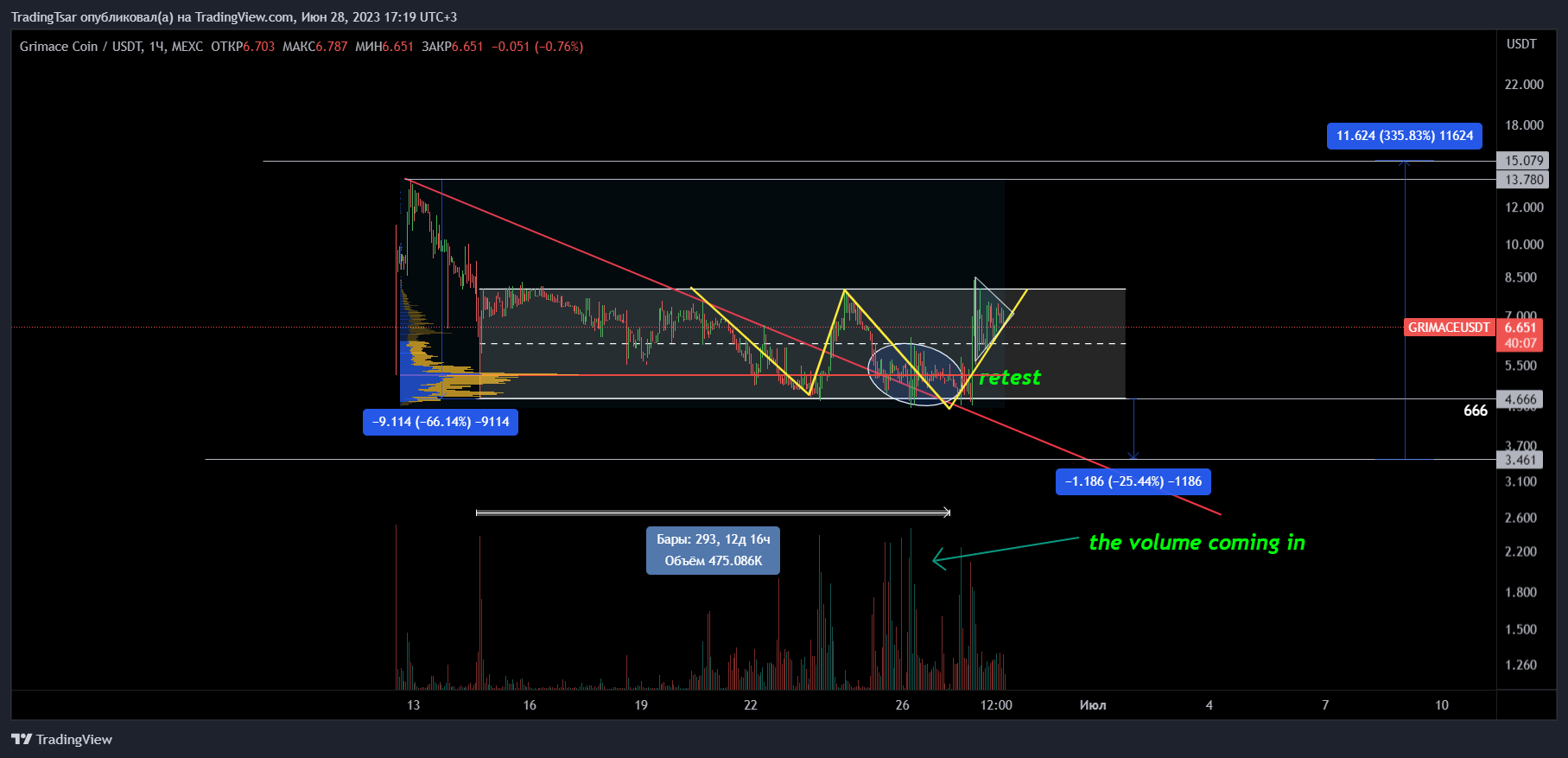Image resolution: width=1568 pixels, height=758 pixels.
Task: Click the GRIMACEUSDT symbol price tag
Action: tap(1449, 328)
